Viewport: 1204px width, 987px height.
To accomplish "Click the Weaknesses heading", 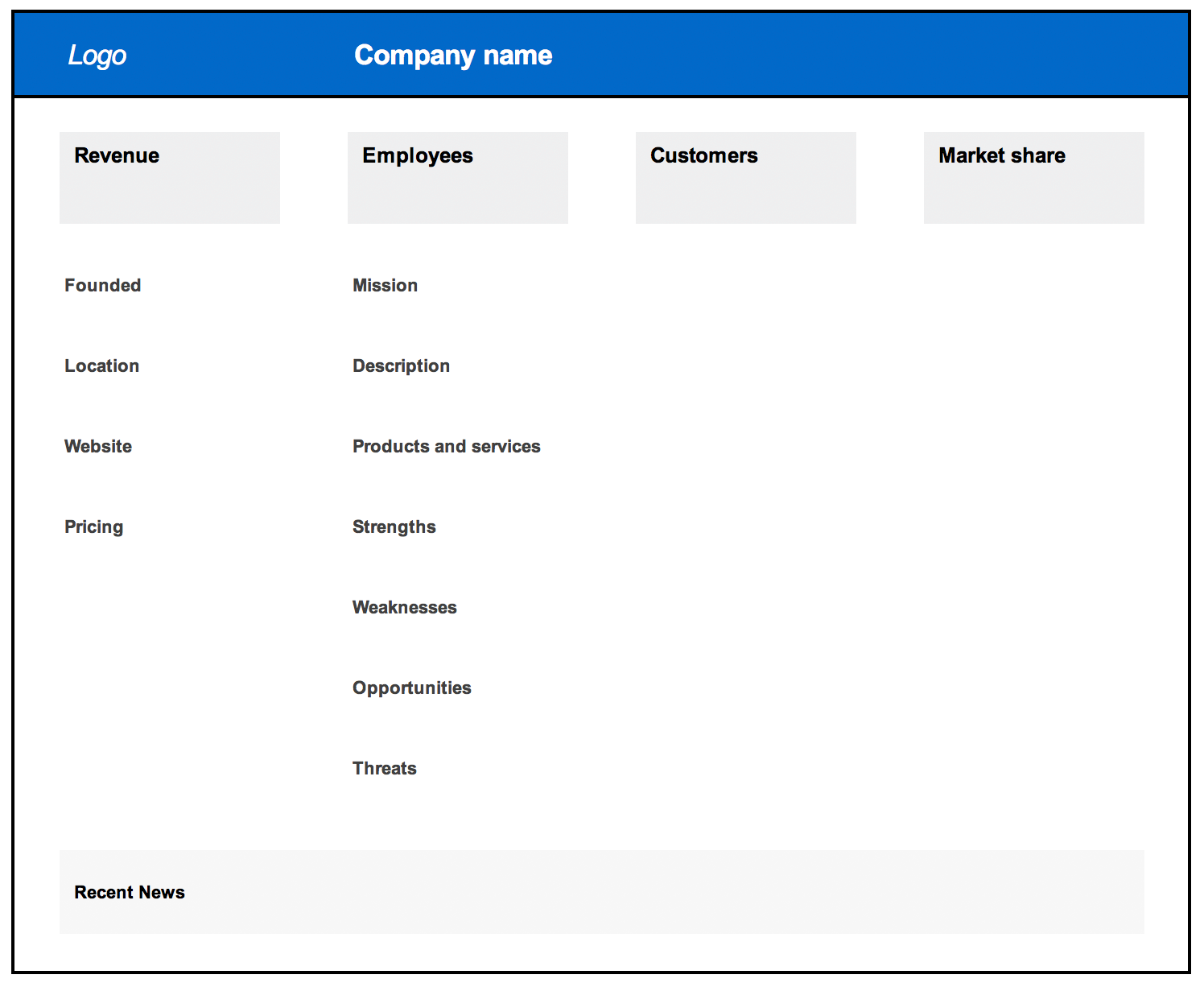I will click(x=404, y=607).
